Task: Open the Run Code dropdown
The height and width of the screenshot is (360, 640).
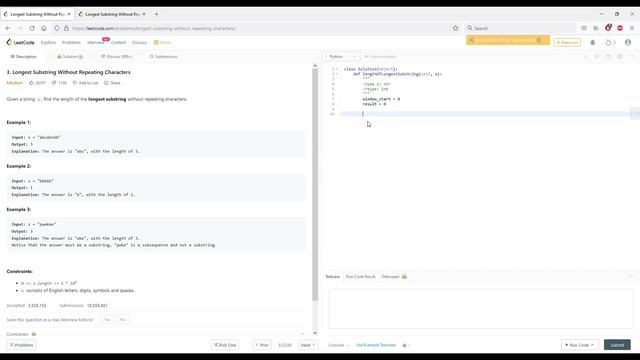Action: pos(579,345)
